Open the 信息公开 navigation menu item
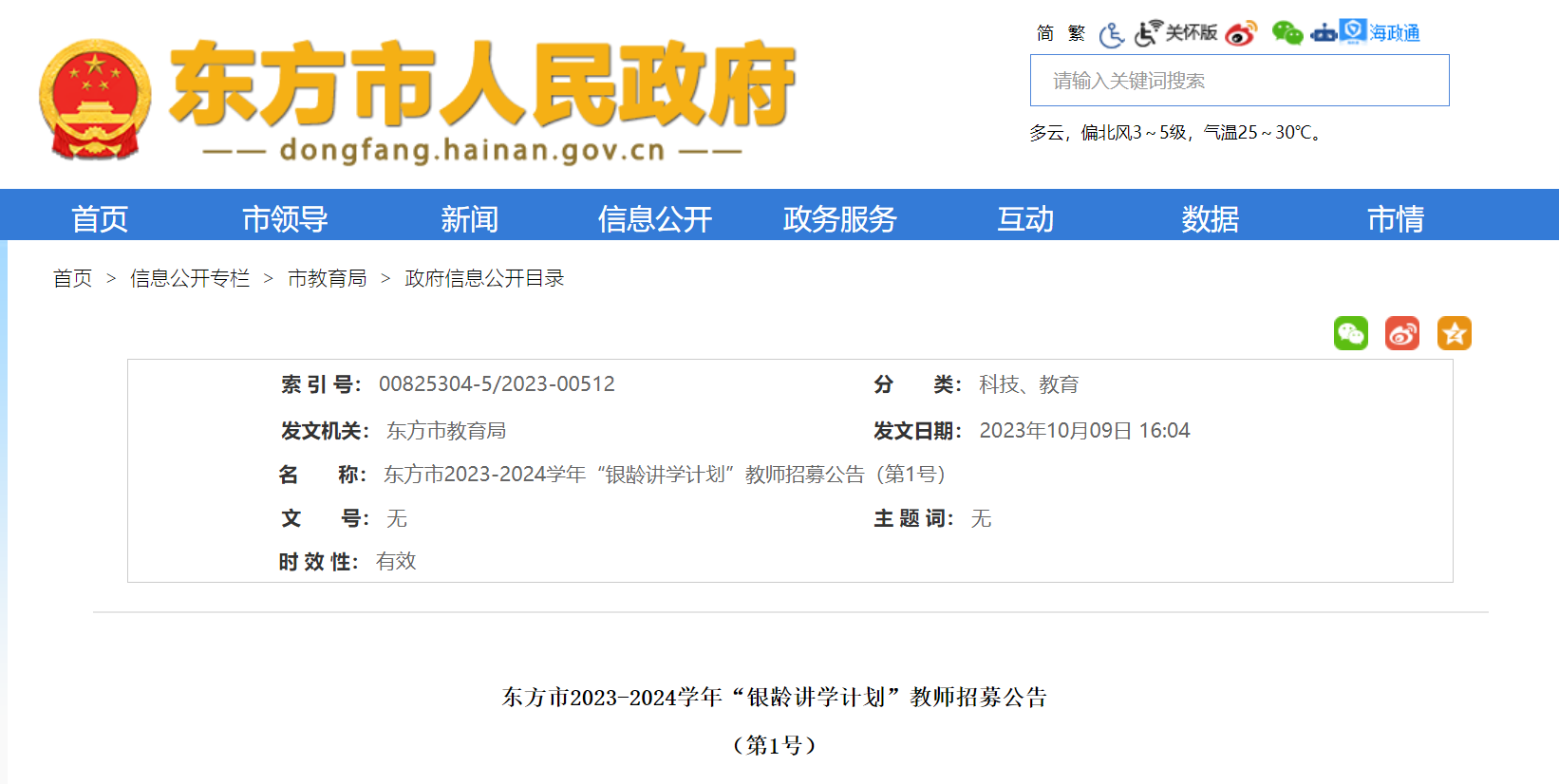Screen dimensions: 1559x784 (x=655, y=219)
